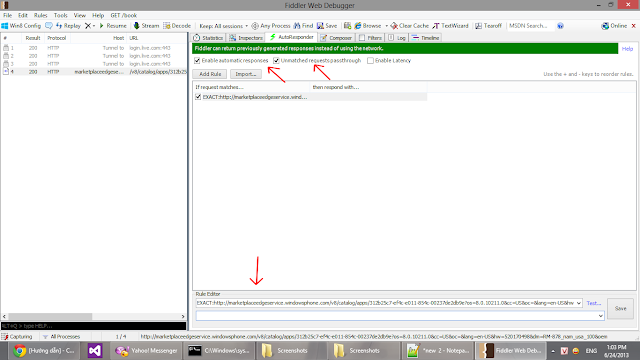Viewport: 640px width, 360px height.
Task: Toggle Capturing in status bar
Action: [17, 337]
